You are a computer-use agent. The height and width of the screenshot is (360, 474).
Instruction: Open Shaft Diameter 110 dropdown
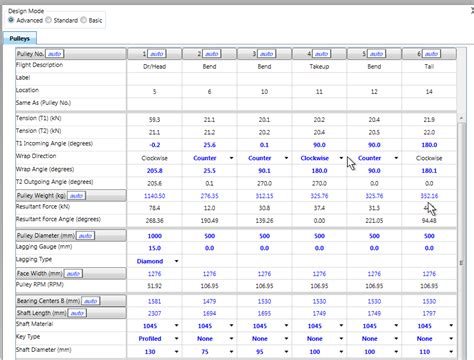(451, 351)
